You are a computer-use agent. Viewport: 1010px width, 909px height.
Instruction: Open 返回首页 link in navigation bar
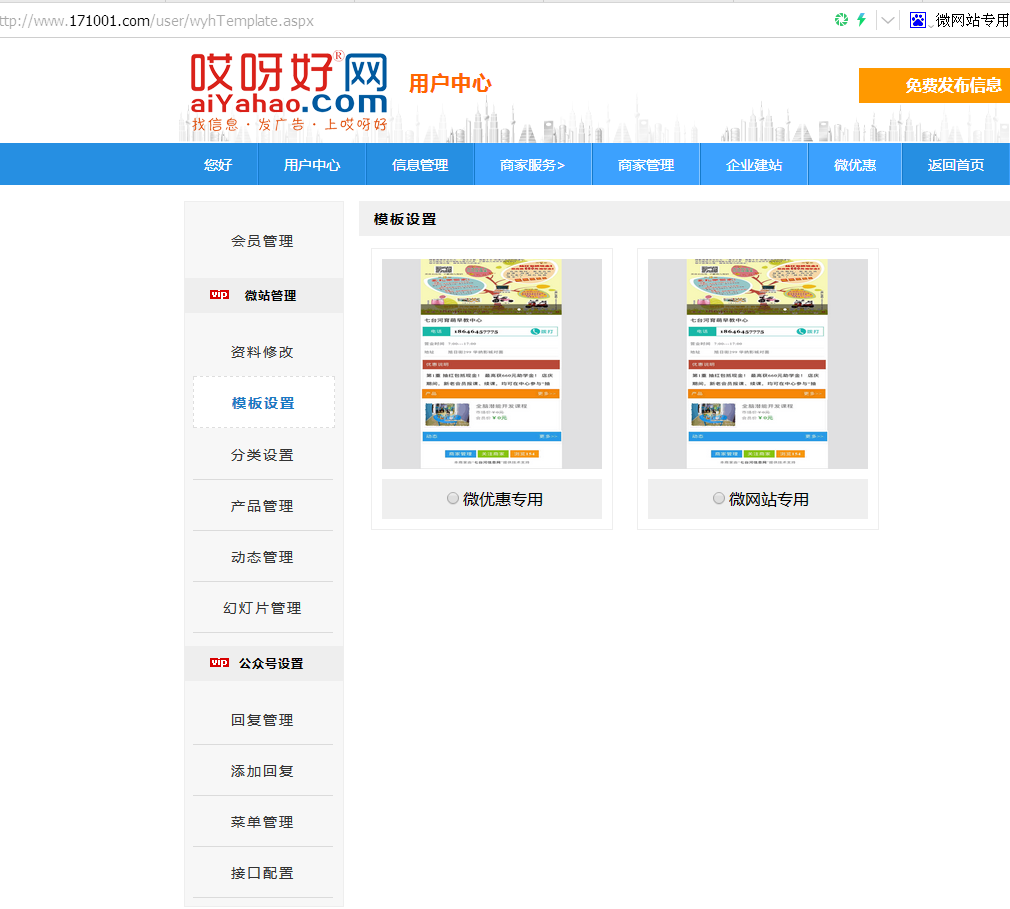point(955,165)
